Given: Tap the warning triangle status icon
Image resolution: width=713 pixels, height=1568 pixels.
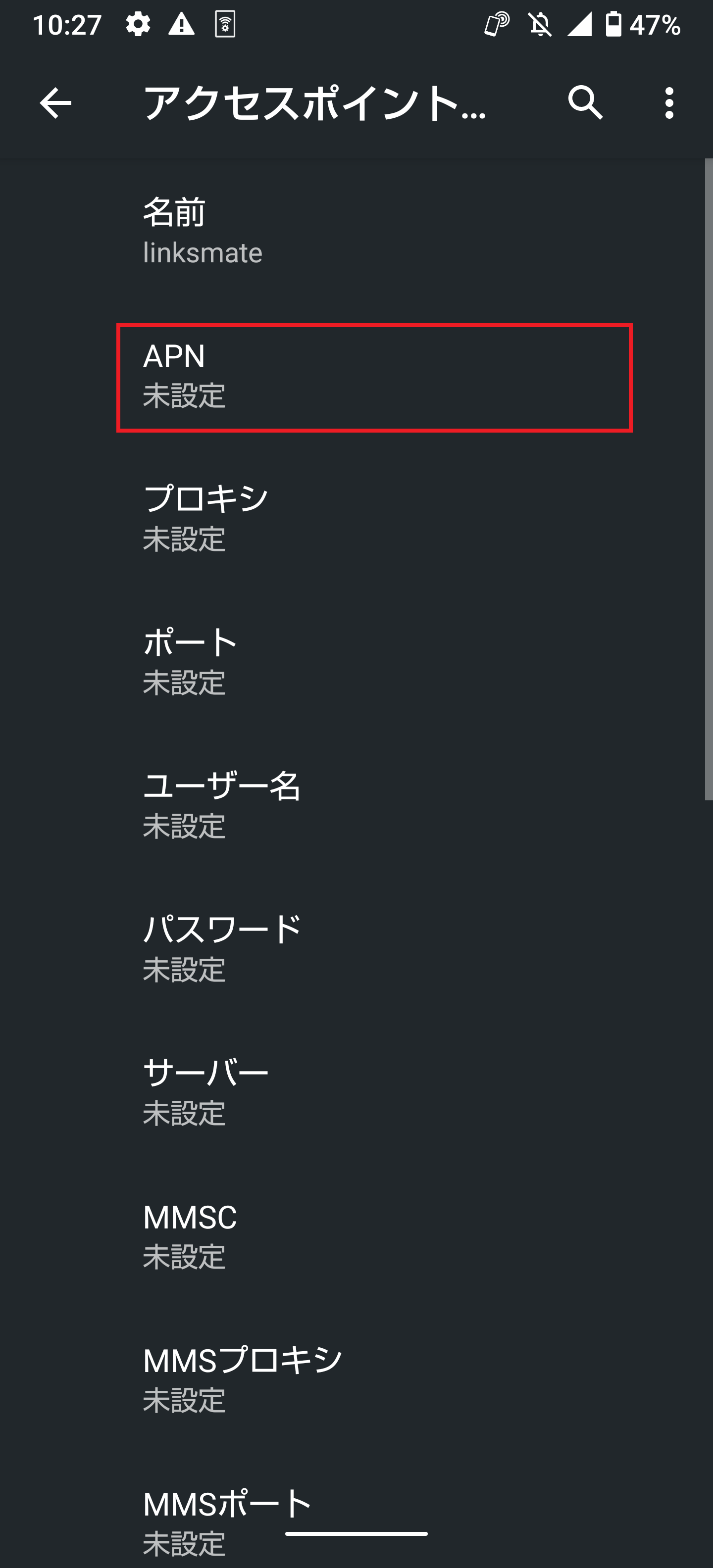Looking at the screenshot, I should click(x=181, y=23).
